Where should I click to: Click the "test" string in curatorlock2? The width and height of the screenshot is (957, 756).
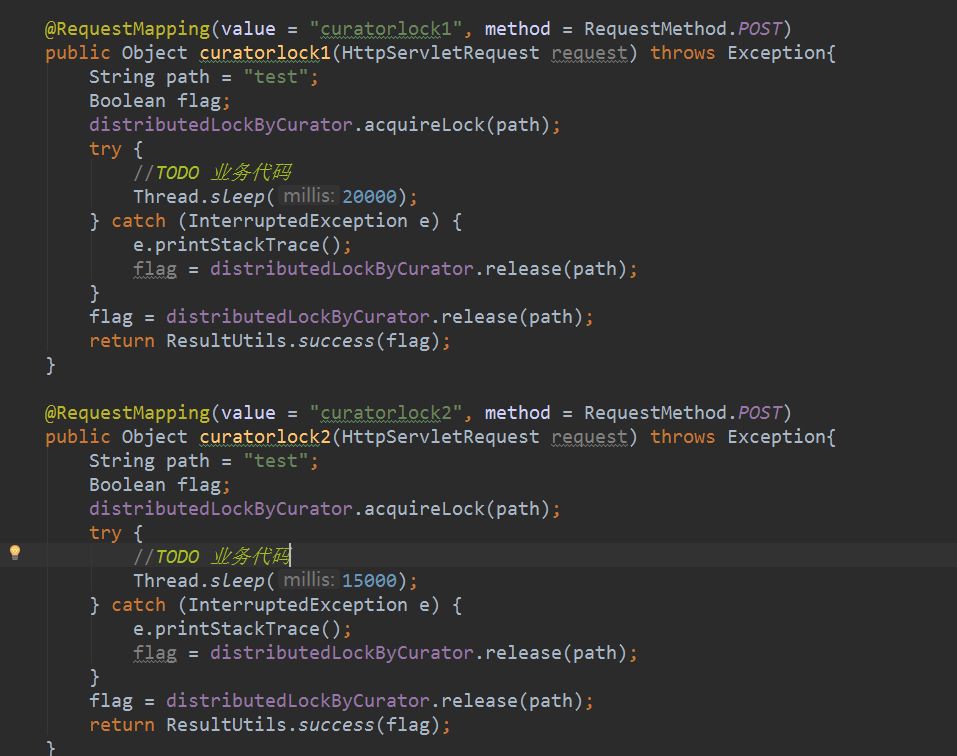(276, 461)
